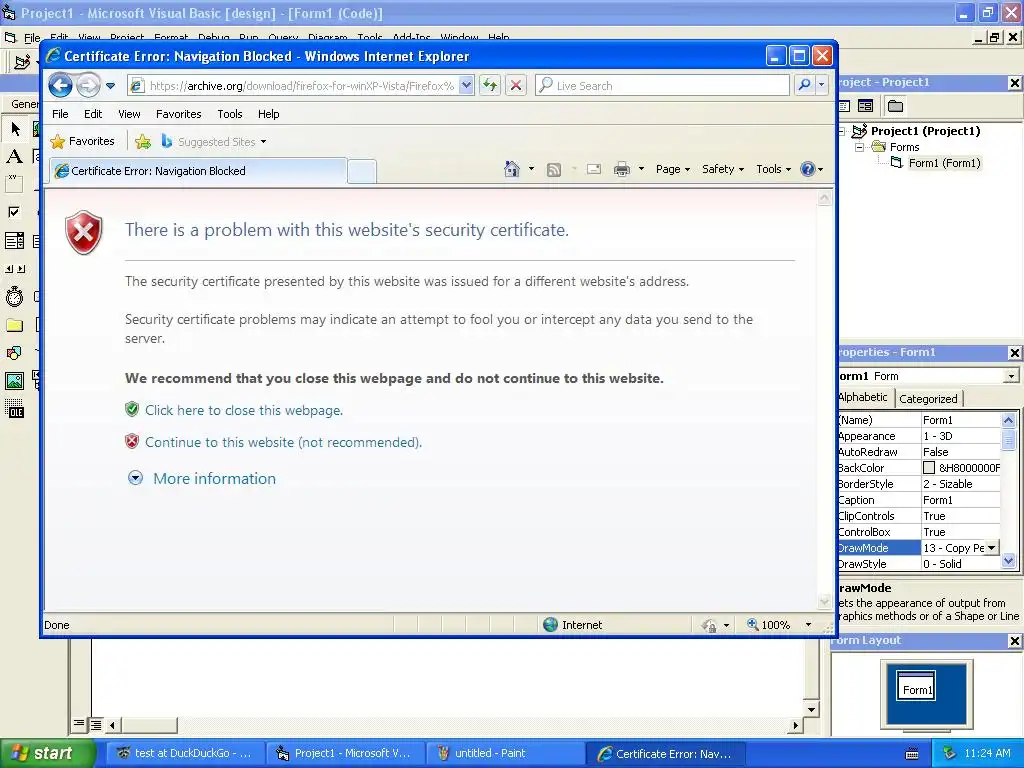Open search provider dropdown arrow
This screenshot has height=768, width=1024.
(x=822, y=86)
